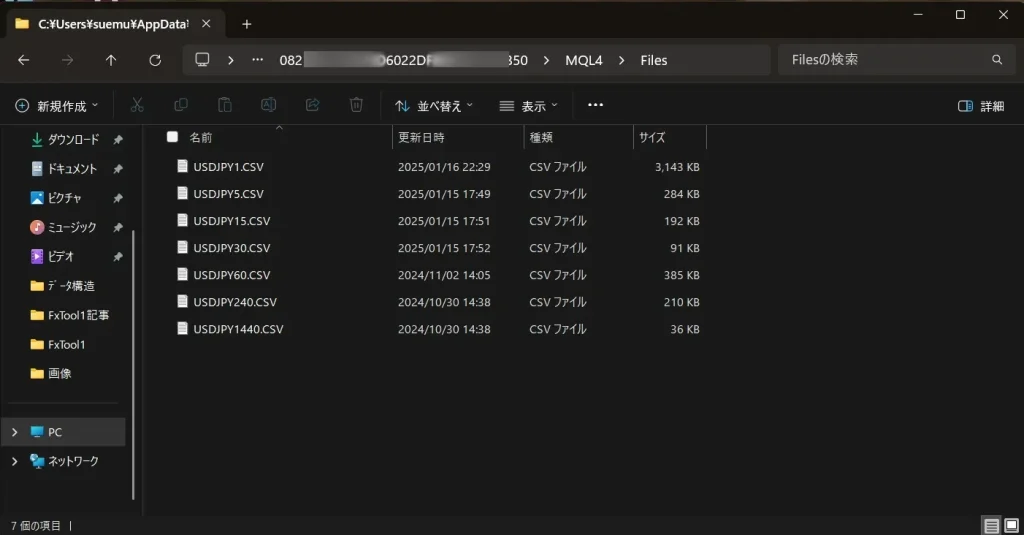Go back with the left arrow
Image resolution: width=1024 pixels, height=535 pixels.
[24, 60]
